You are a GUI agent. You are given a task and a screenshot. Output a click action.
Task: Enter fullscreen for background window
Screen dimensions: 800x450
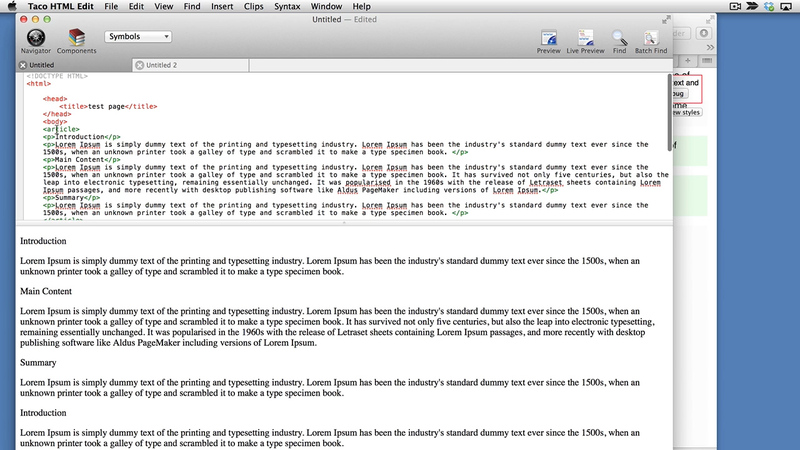(710, 20)
